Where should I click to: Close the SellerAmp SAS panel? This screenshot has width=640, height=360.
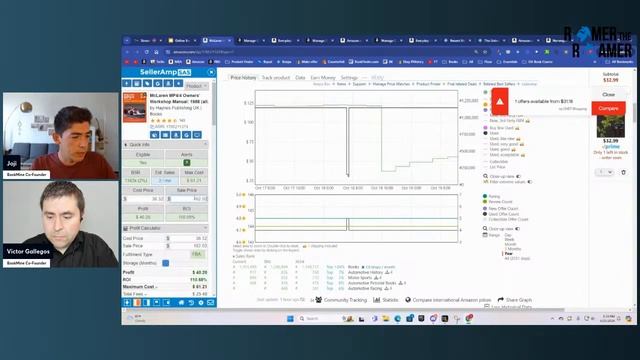(x=211, y=72)
